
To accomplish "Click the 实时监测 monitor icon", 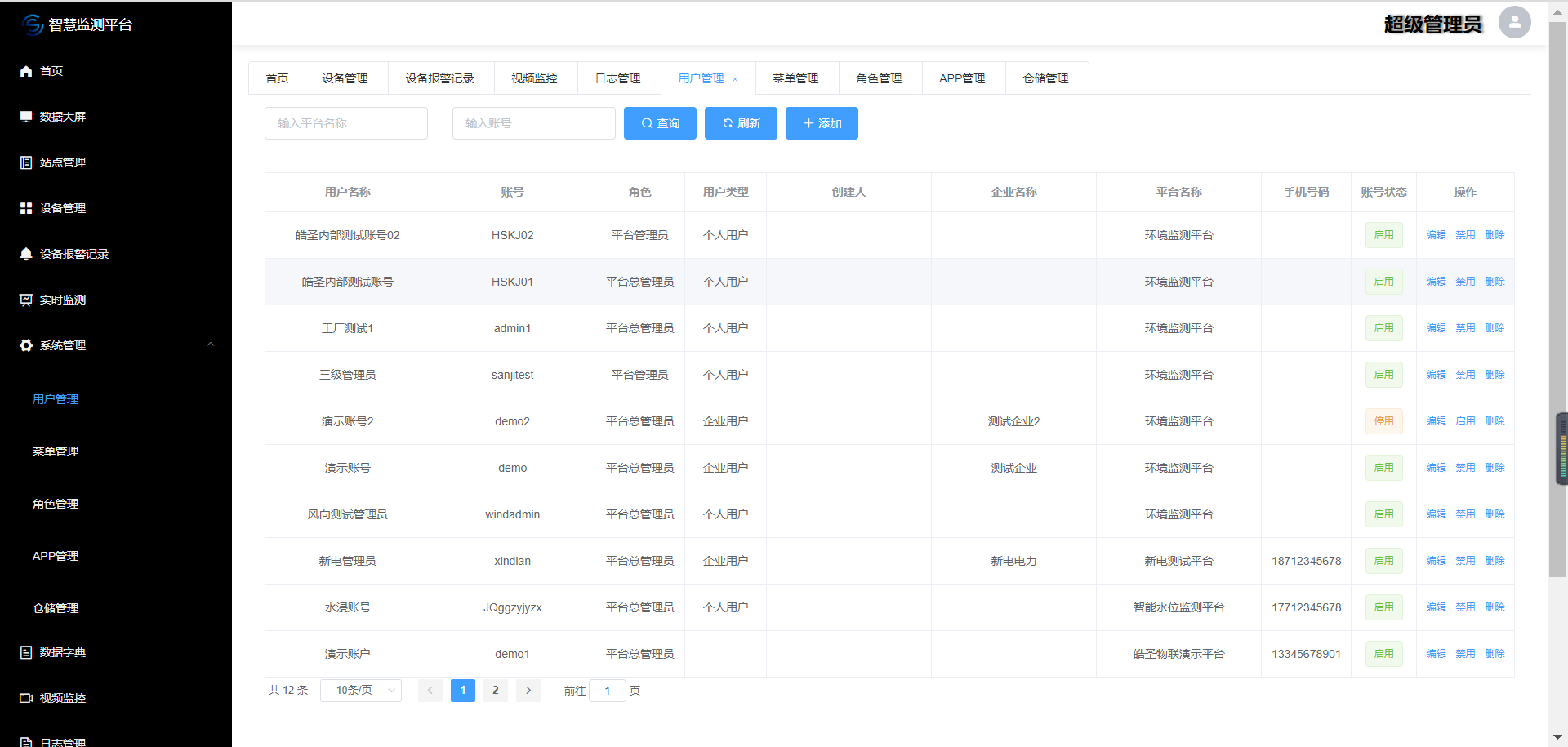I will pyautogui.click(x=26, y=300).
